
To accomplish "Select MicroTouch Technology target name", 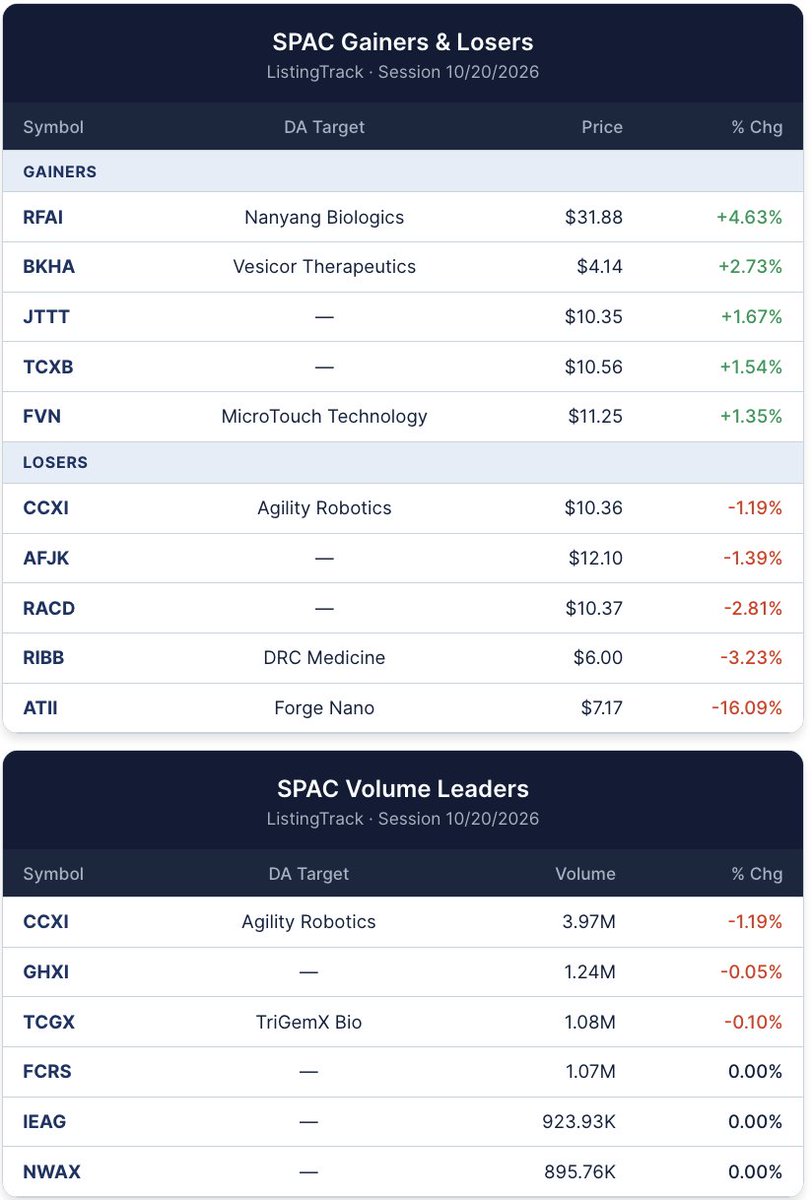I will [x=324, y=417].
